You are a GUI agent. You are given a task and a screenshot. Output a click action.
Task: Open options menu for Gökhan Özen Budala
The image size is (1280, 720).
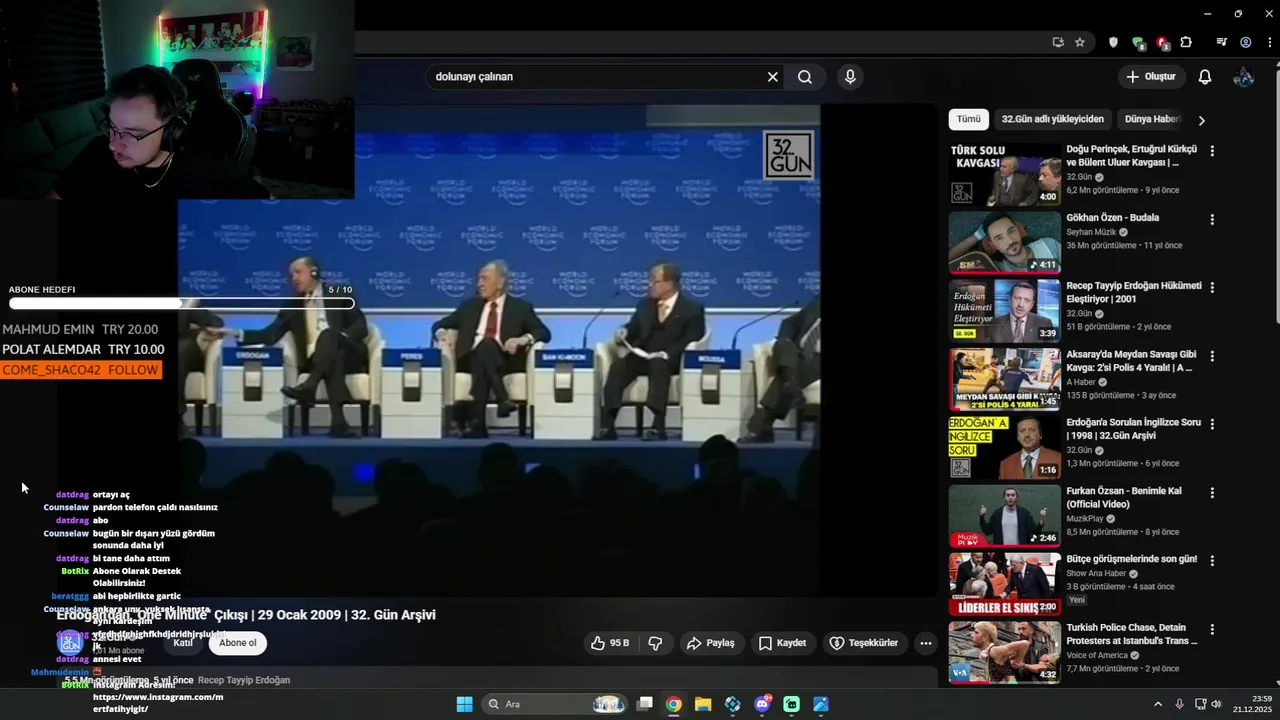coord(1212,219)
